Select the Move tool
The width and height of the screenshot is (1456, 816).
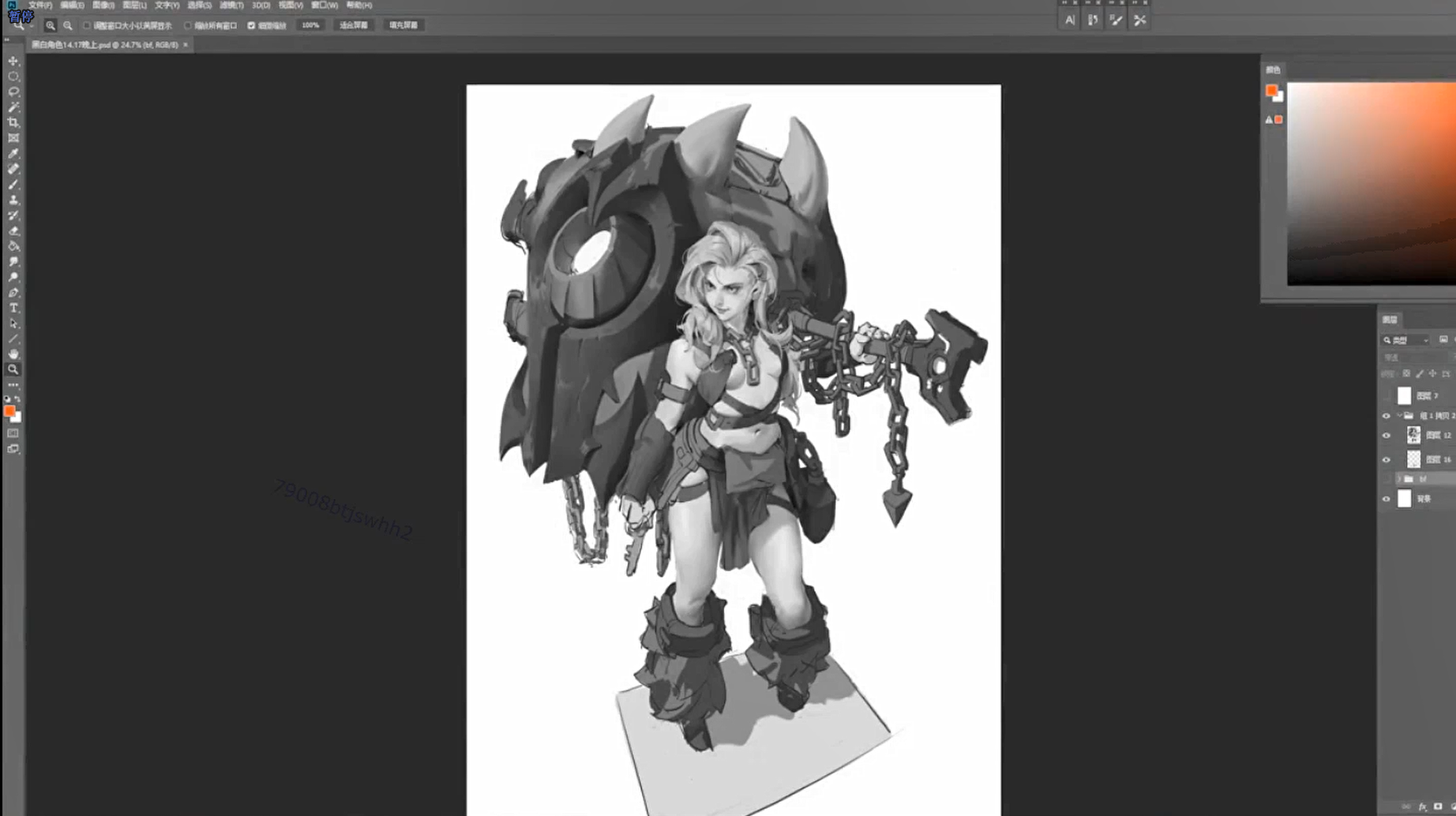(x=13, y=61)
